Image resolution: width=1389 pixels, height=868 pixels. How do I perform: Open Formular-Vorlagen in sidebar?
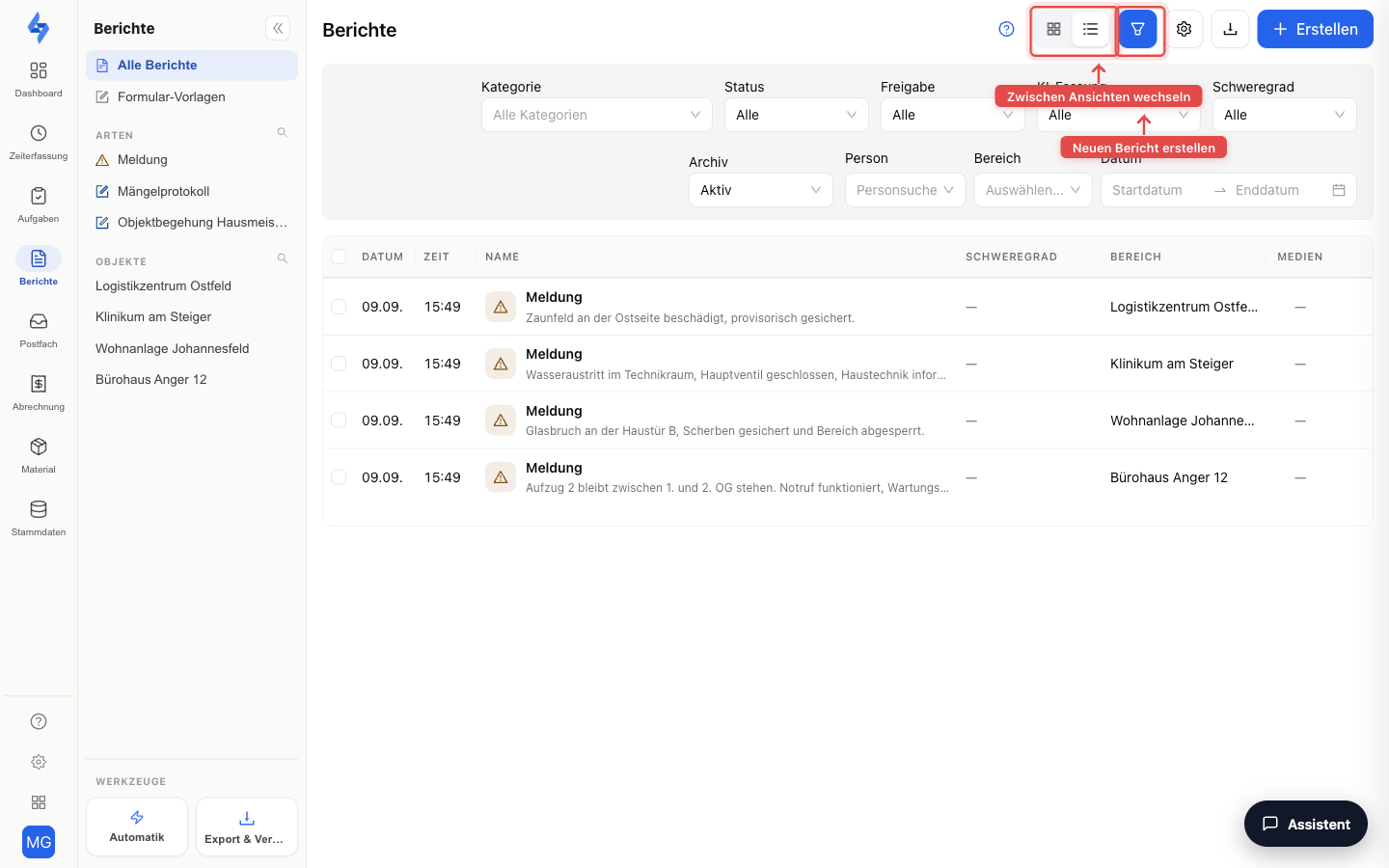pyautogui.click(x=192, y=96)
